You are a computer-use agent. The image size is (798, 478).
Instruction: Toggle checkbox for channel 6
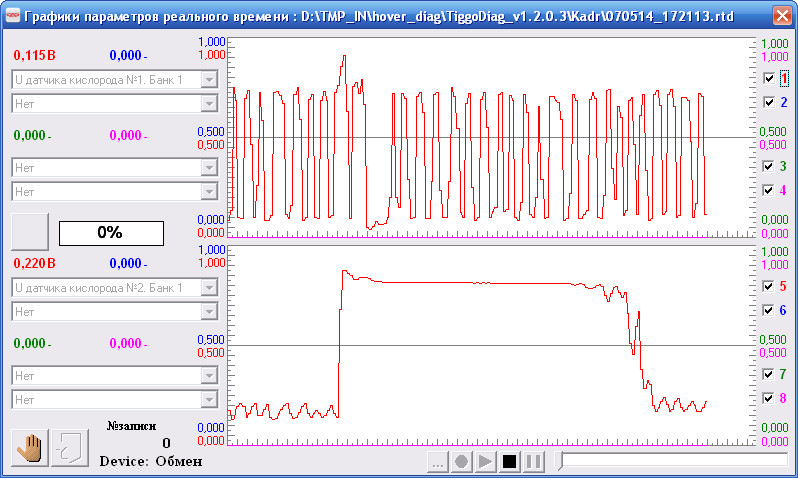pos(768,310)
